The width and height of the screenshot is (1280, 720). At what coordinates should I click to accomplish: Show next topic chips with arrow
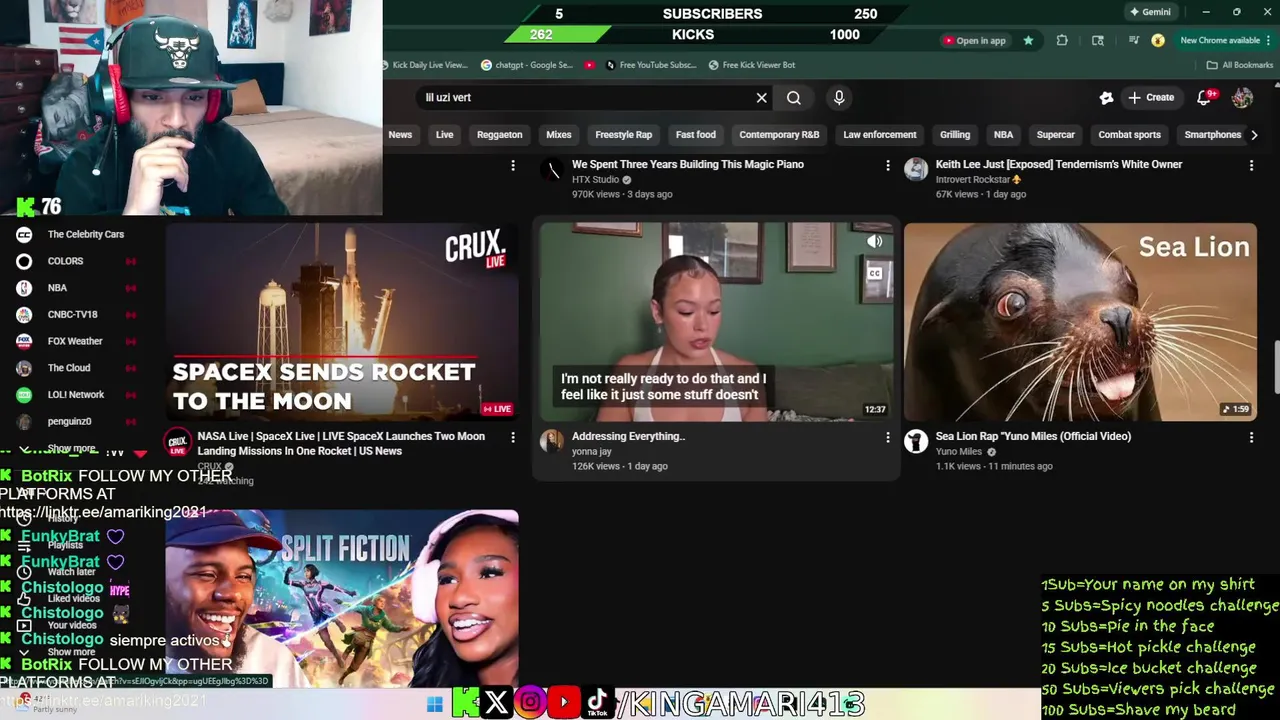point(1254,135)
